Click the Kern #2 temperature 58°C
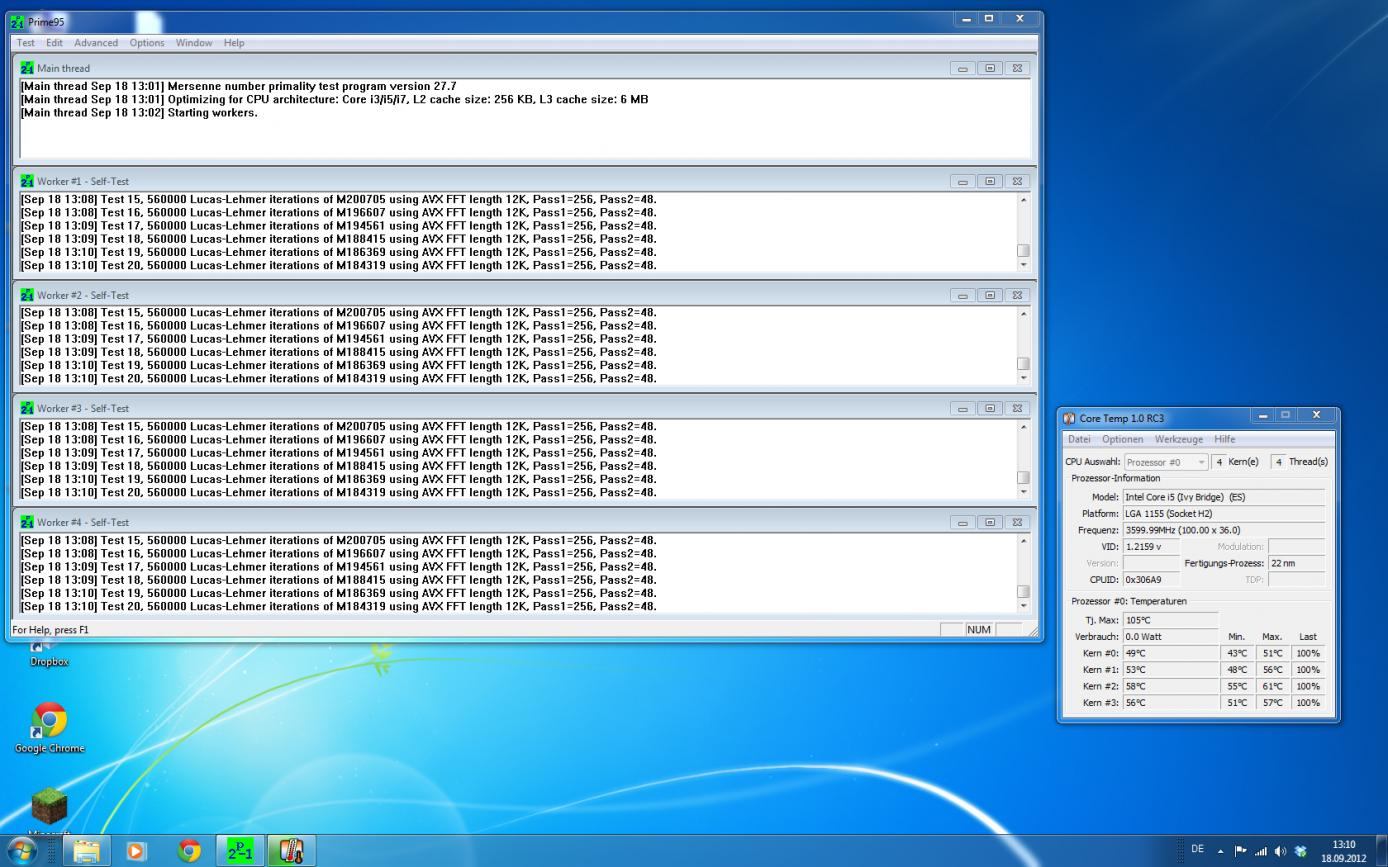This screenshot has width=1388, height=867. tap(1170, 686)
